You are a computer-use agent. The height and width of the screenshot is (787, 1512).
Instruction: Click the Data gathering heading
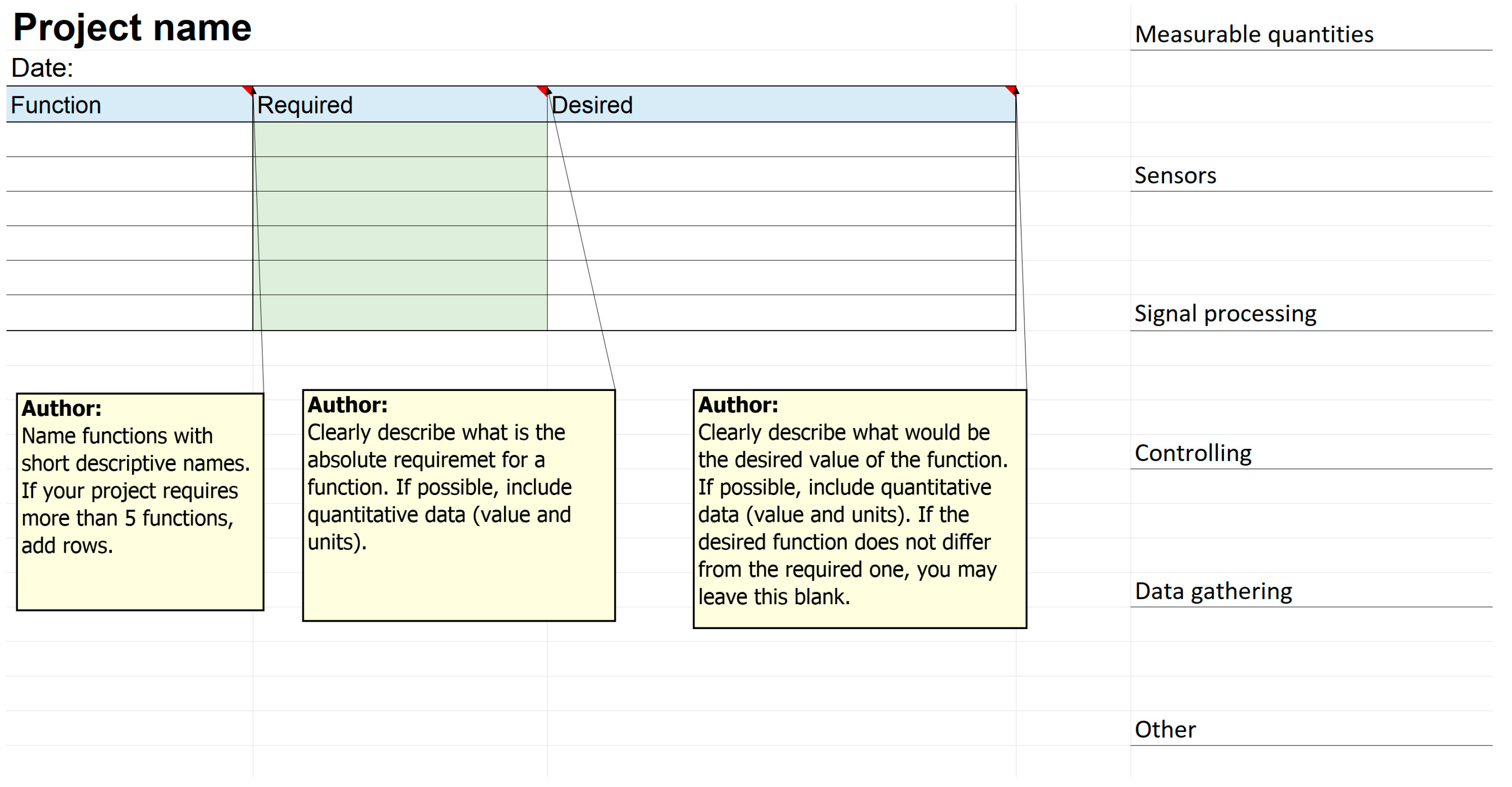pyautogui.click(x=1214, y=591)
